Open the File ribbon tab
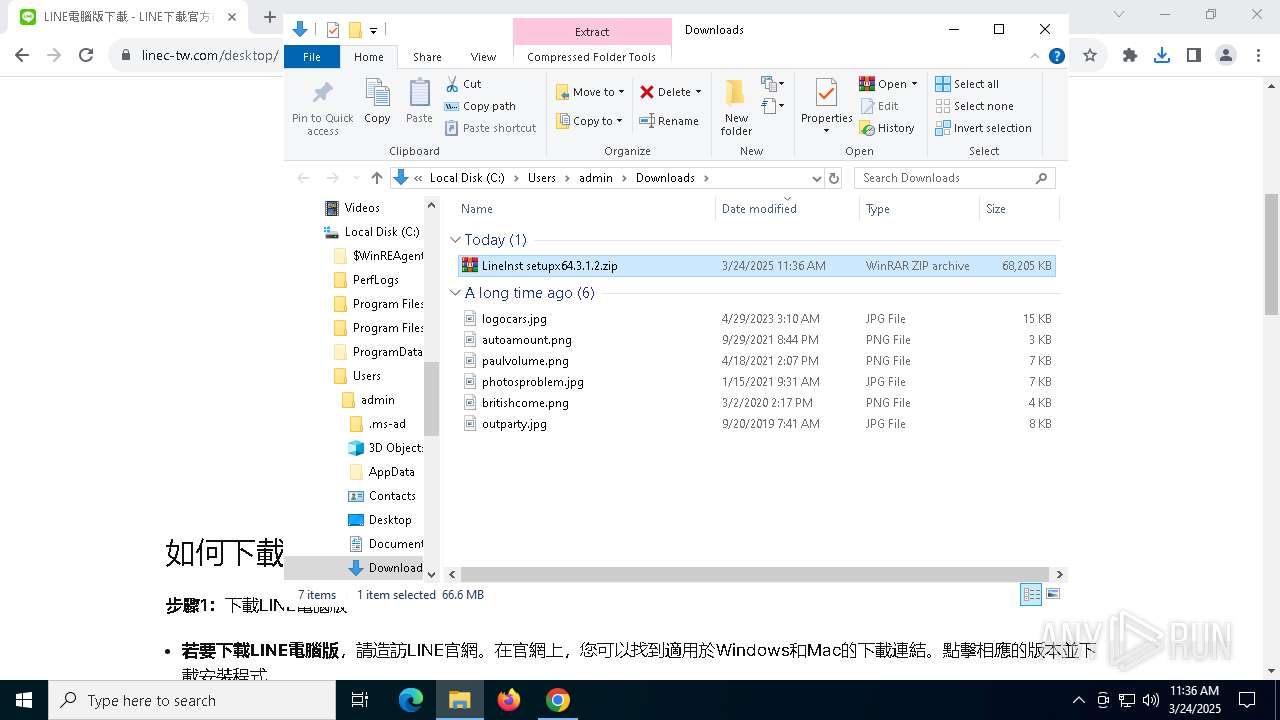1280x720 pixels. coord(312,57)
